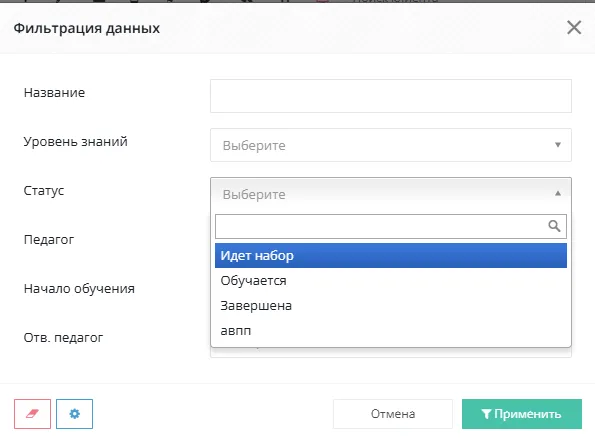The image size is (595, 441).
Task: Select the Обучается status option
Action: click(391, 280)
